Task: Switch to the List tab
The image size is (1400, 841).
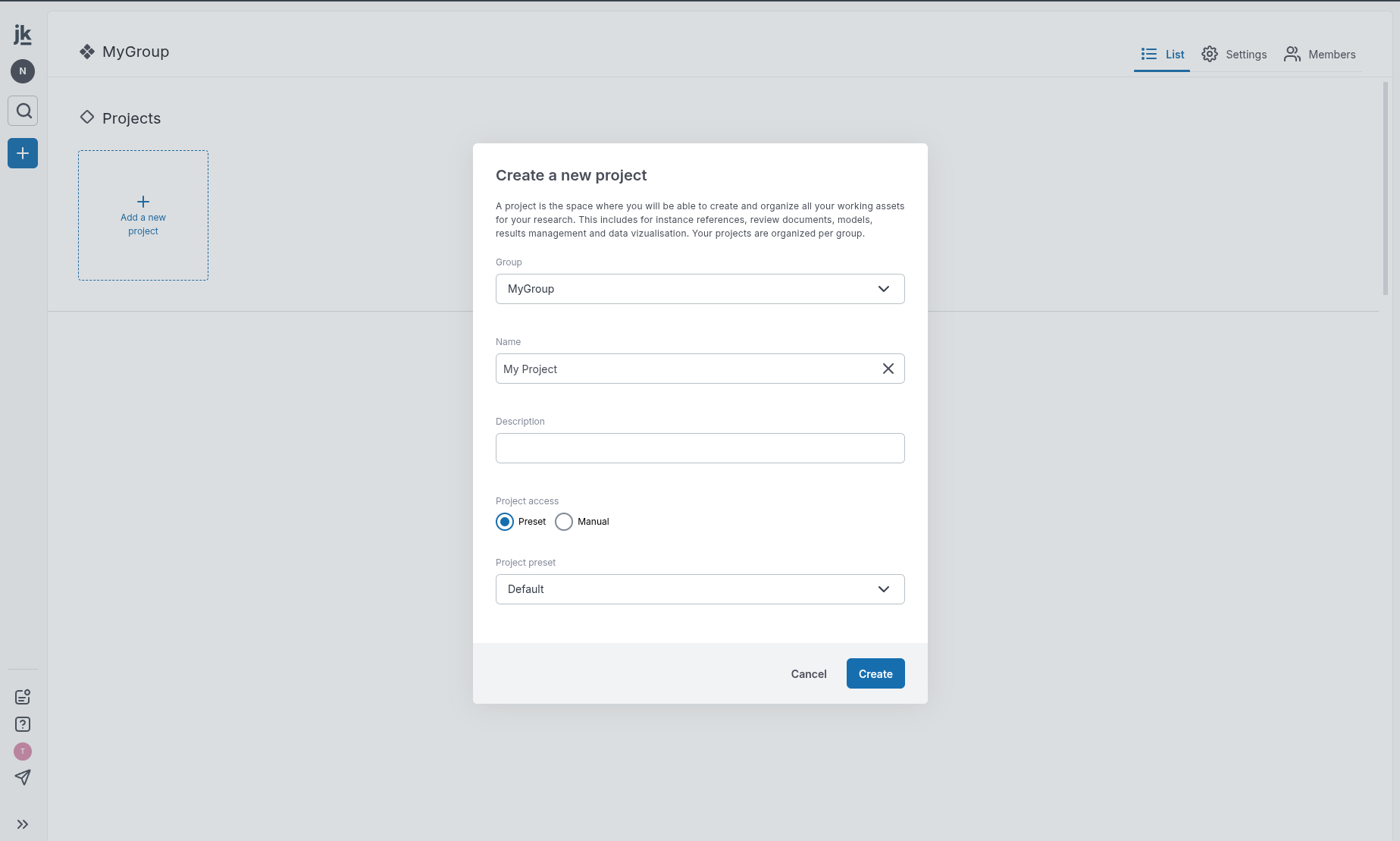Action: tap(1162, 55)
